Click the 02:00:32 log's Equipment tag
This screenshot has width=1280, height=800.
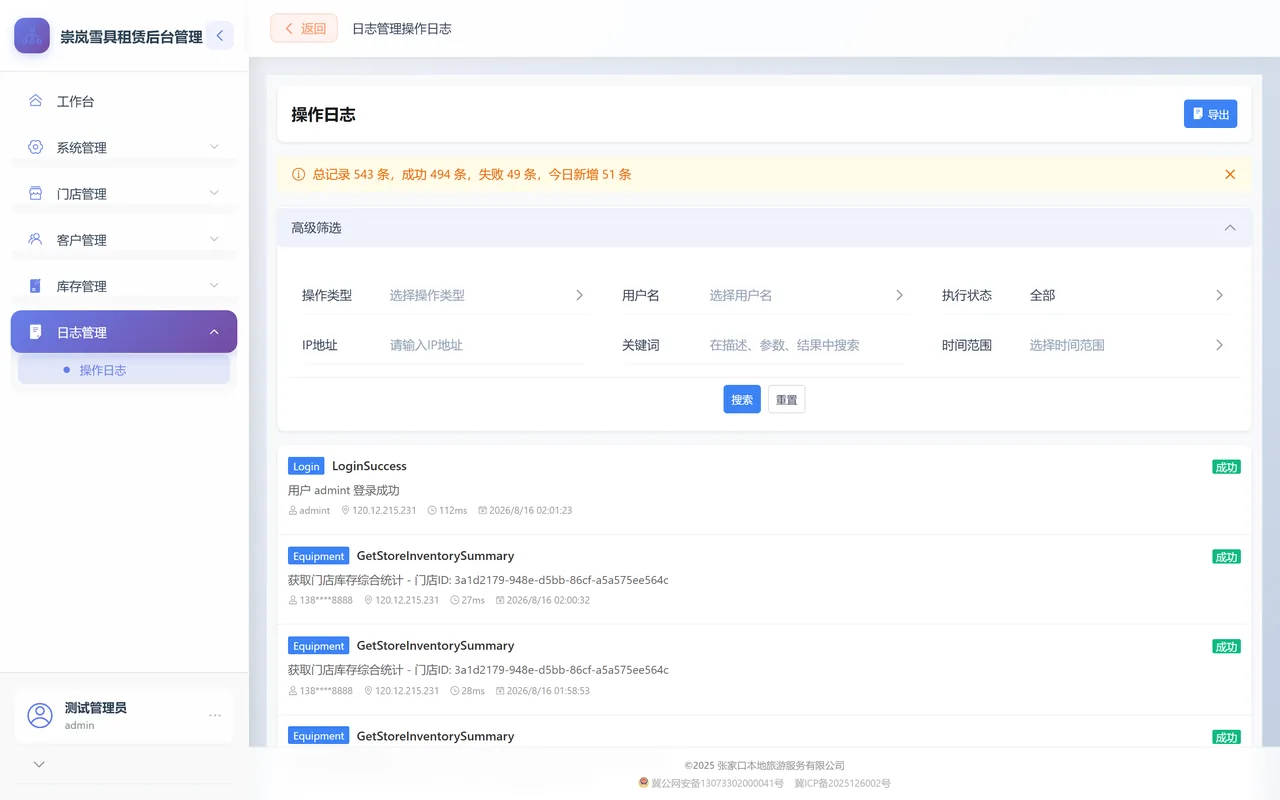click(319, 556)
